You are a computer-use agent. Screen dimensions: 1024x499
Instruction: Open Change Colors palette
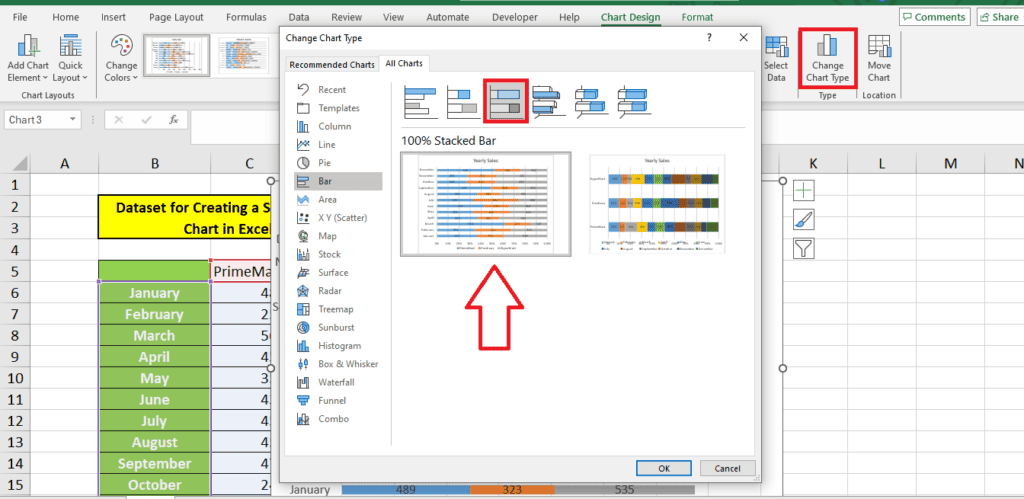click(x=121, y=59)
